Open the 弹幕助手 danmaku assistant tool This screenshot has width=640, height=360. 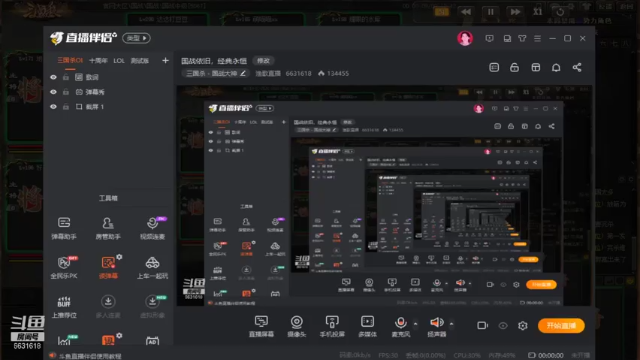(x=64, y=228)
